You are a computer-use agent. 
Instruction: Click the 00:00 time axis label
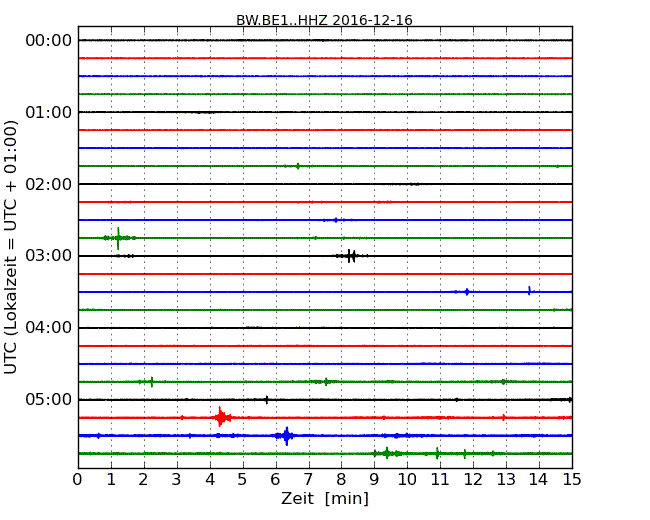pyautogui.click(x=49, y=41)
